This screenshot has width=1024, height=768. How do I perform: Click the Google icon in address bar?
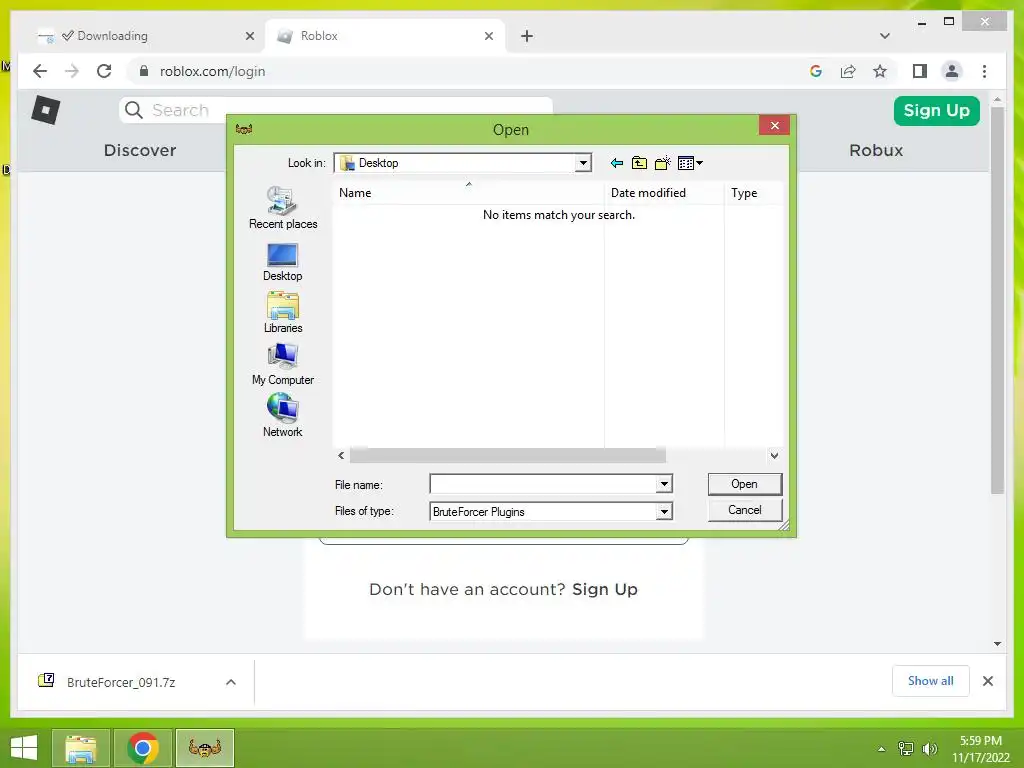pos(816,71)
